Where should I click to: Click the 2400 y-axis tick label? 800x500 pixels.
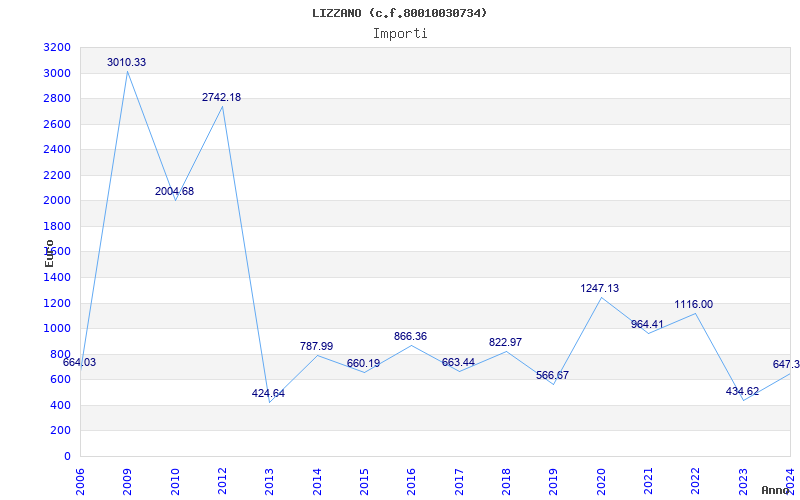tap(57, 150)
